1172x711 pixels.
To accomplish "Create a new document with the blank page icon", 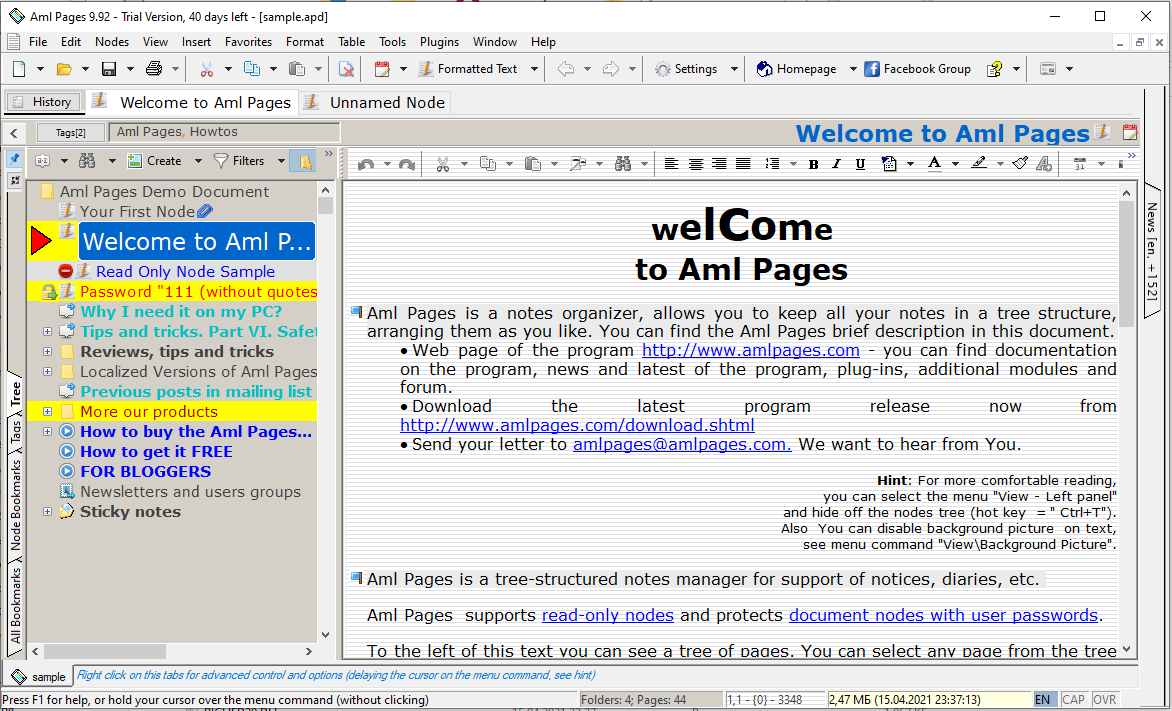I will (x=19, y=69).
